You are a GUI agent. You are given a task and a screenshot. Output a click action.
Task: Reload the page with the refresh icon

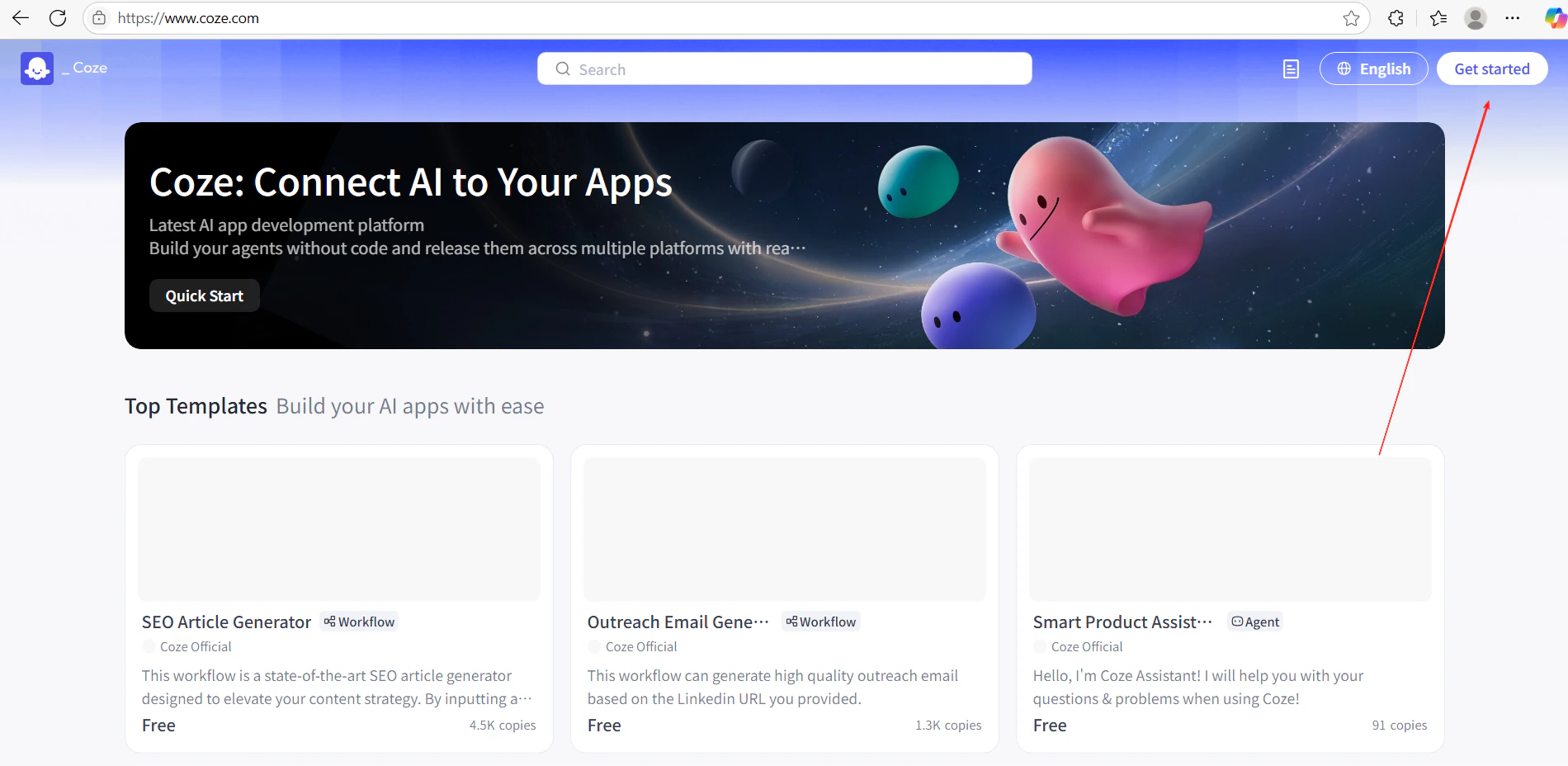[x=58, y=18]
